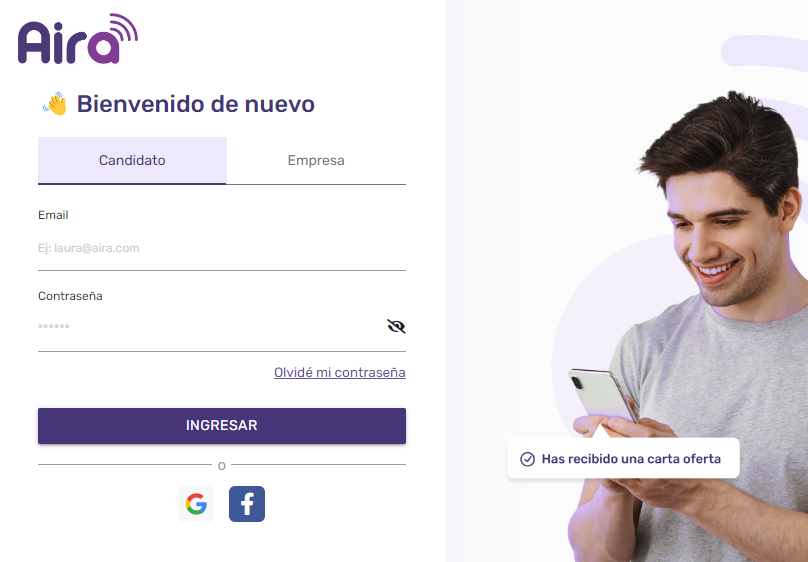Click the Contraseña field label

70,296
